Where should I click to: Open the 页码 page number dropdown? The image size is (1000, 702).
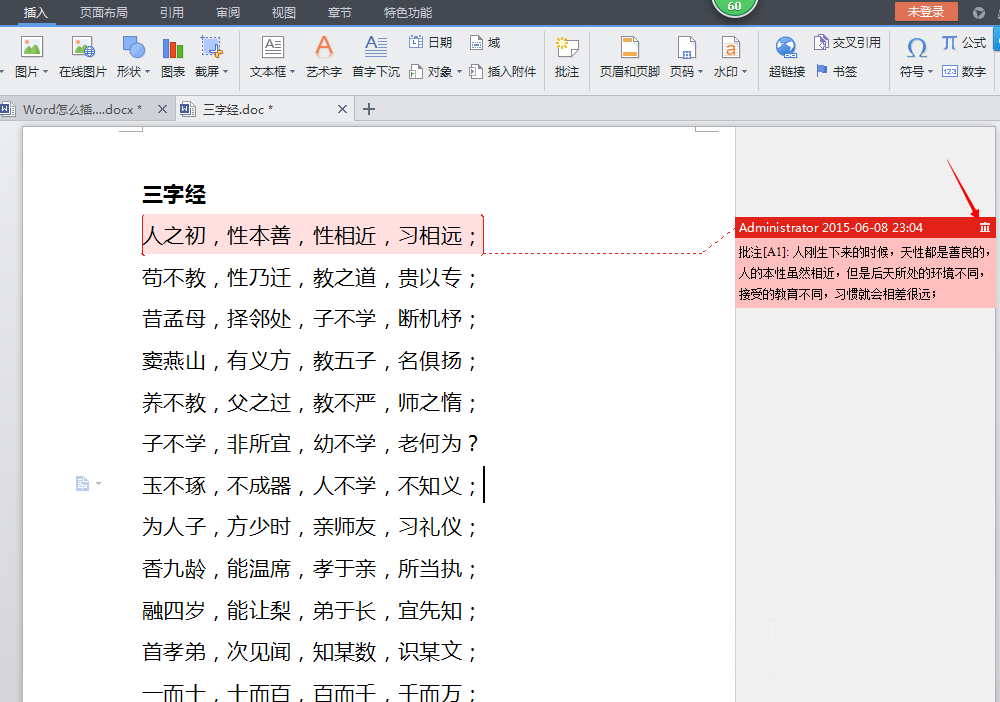(701, 72)
